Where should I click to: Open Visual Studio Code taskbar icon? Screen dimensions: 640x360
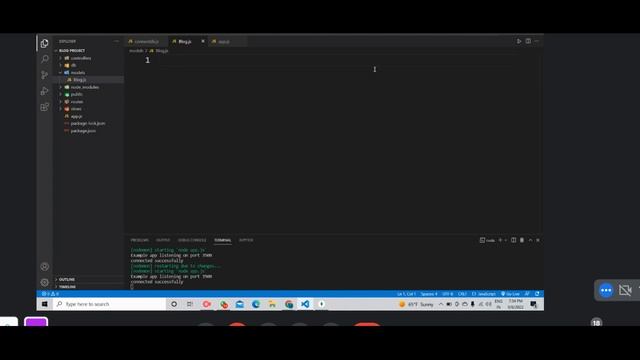pyautogui.click(x=305, y=304)
